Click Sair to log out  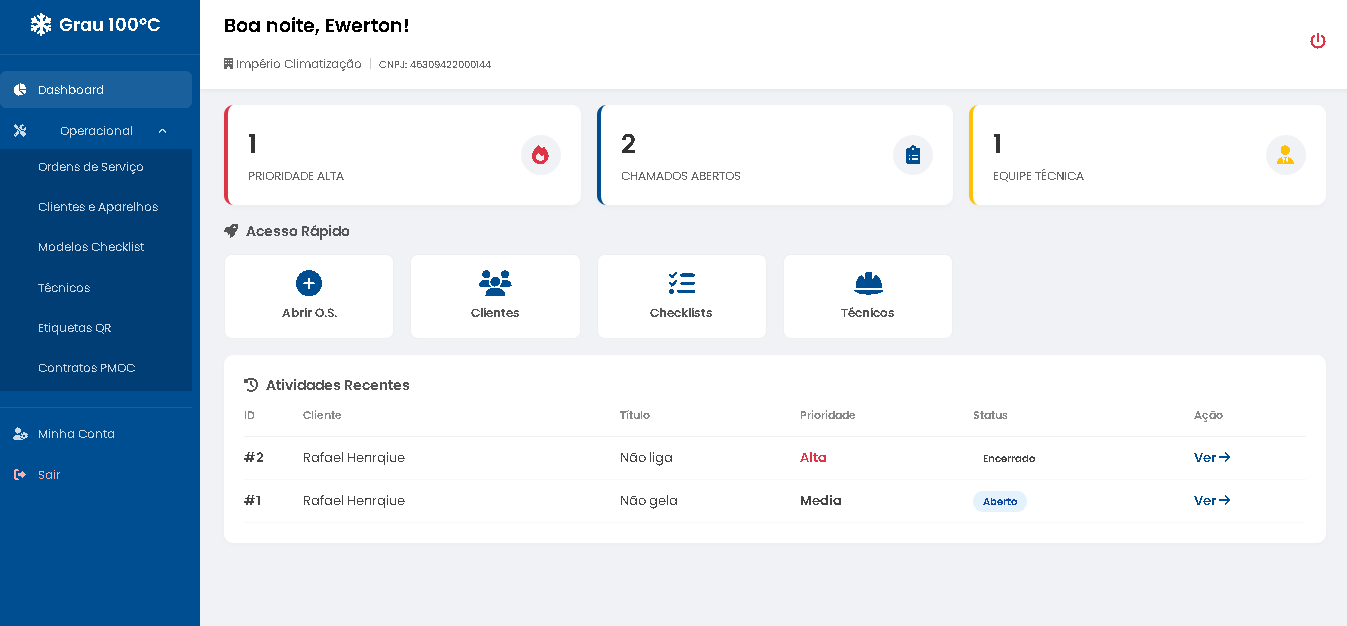click(x=48, y=475)
